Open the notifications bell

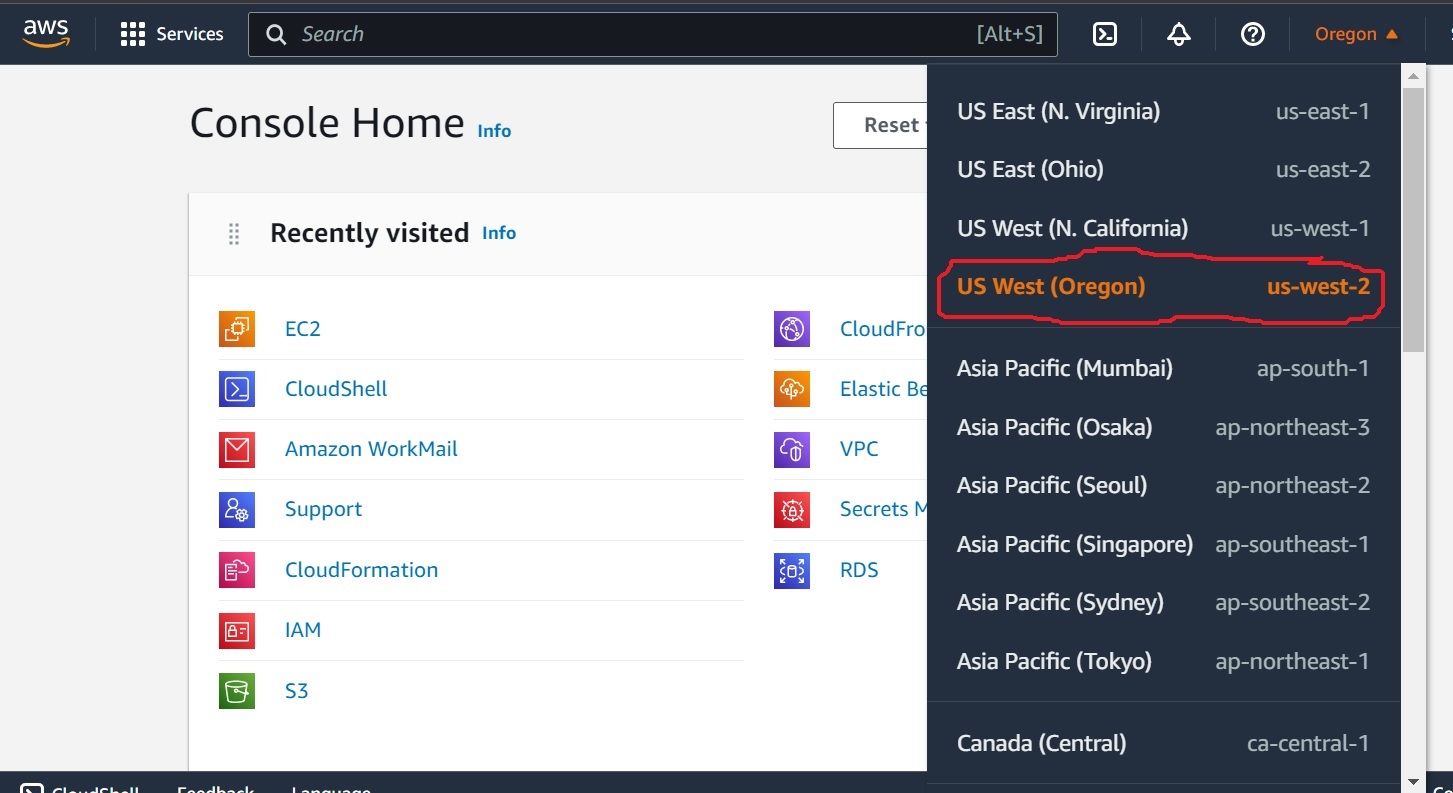pyautogui.click(x=1179, y=34)
